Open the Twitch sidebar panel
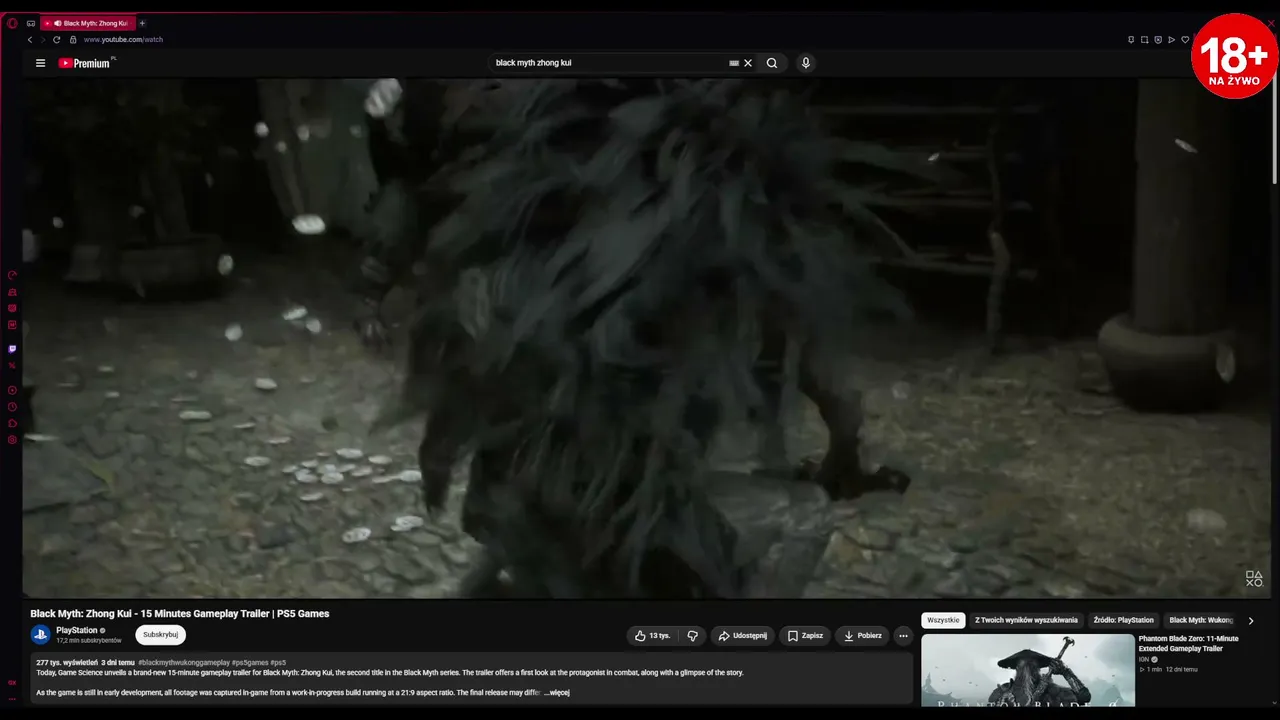Image resolution: width=1280 pixels, height=720 pixels. (12, 349)
